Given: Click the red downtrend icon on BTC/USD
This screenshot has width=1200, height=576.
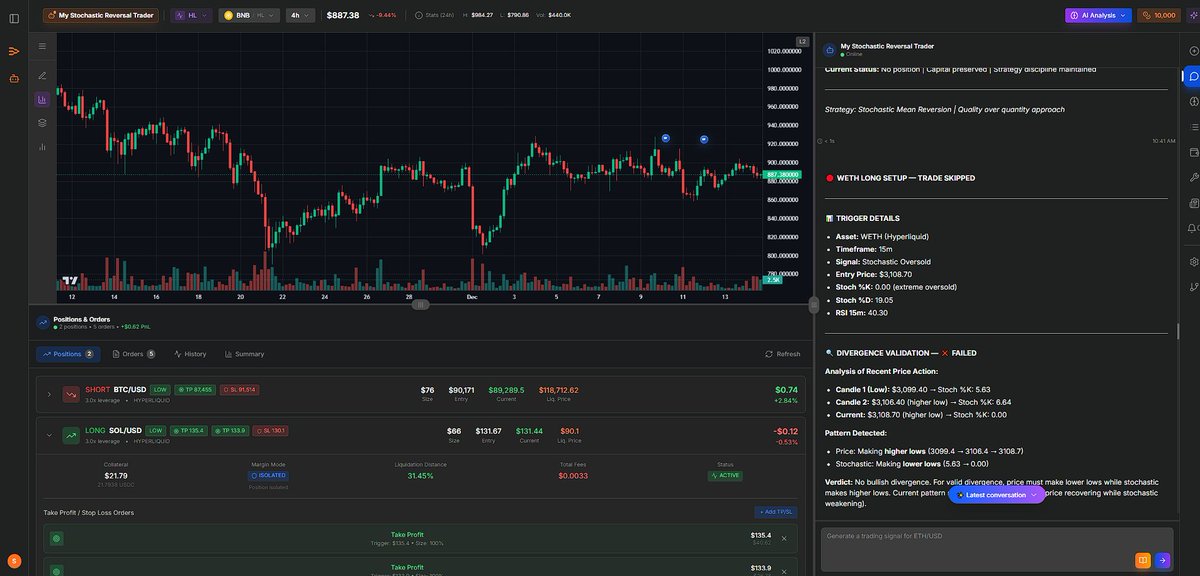Looking at the screenshot, I should 71,394.
